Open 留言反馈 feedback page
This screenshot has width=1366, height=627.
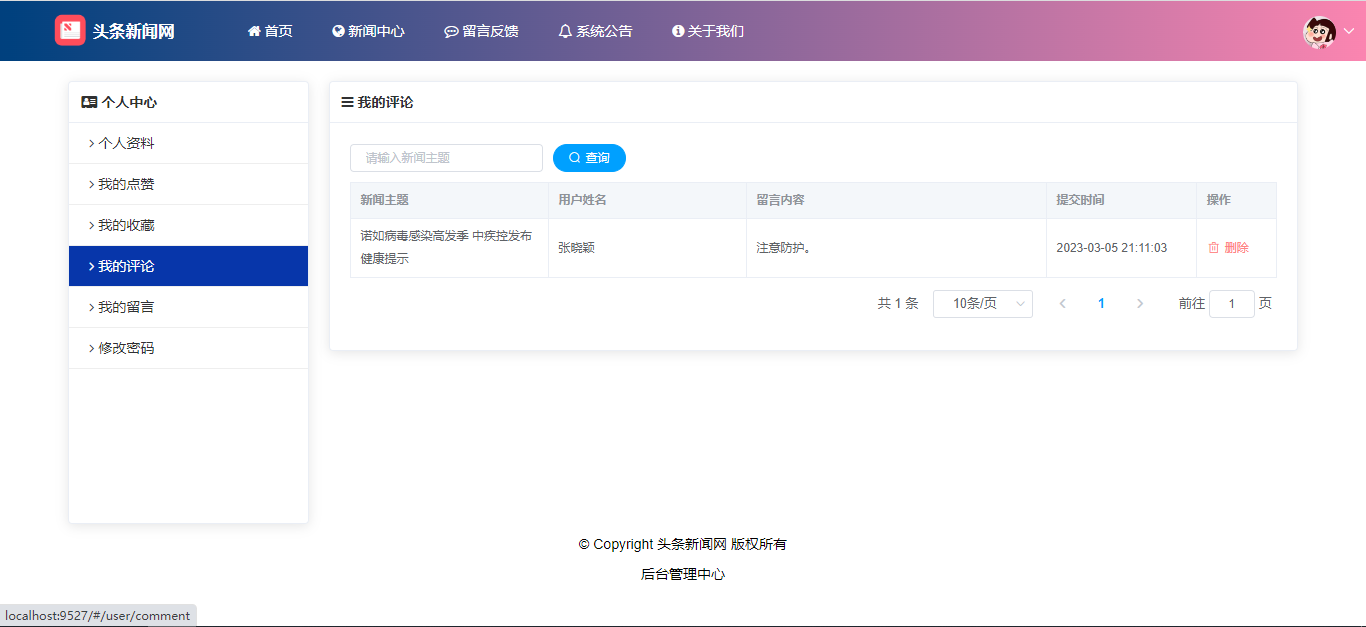pos(481,31)
